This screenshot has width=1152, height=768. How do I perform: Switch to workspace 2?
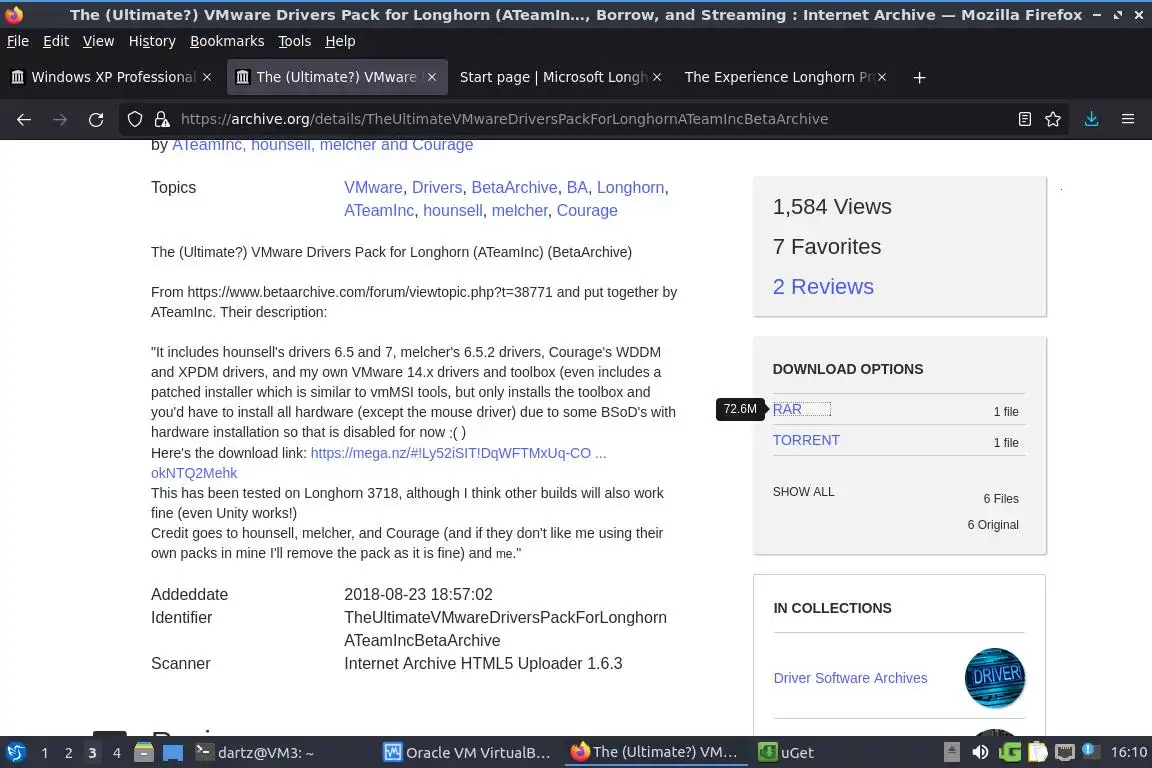point(68,753)
